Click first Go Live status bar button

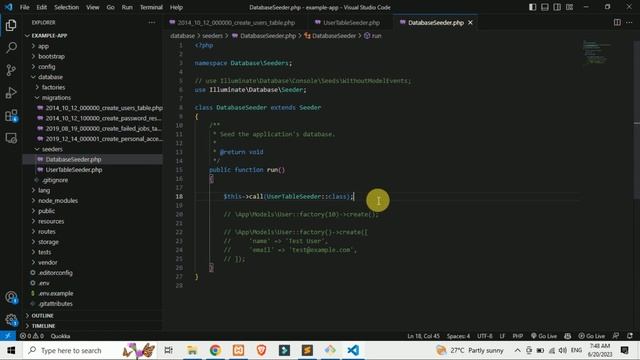tap(544, 336)
